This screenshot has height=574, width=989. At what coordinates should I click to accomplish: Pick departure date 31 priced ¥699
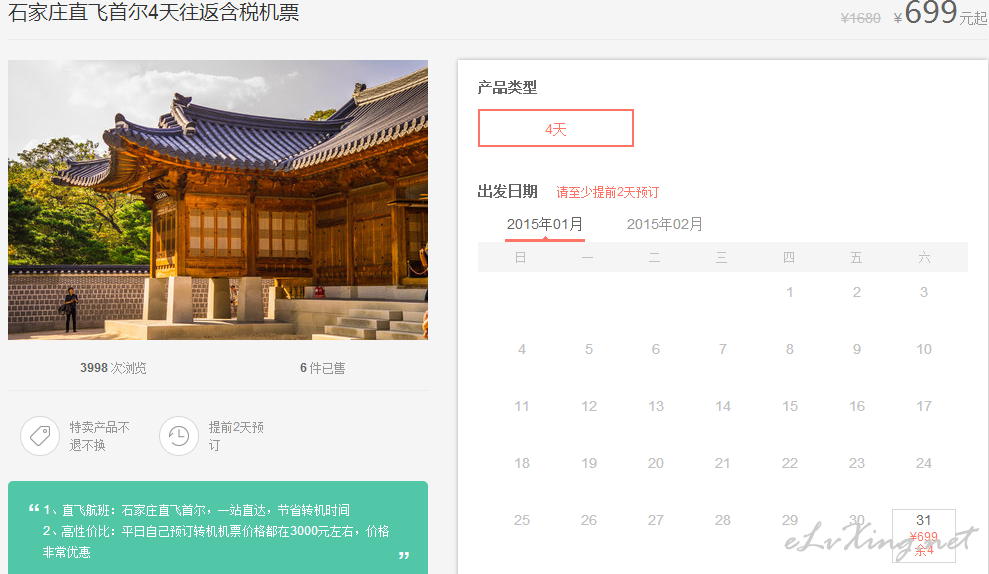pyautogui.click(x=923, y=536)
